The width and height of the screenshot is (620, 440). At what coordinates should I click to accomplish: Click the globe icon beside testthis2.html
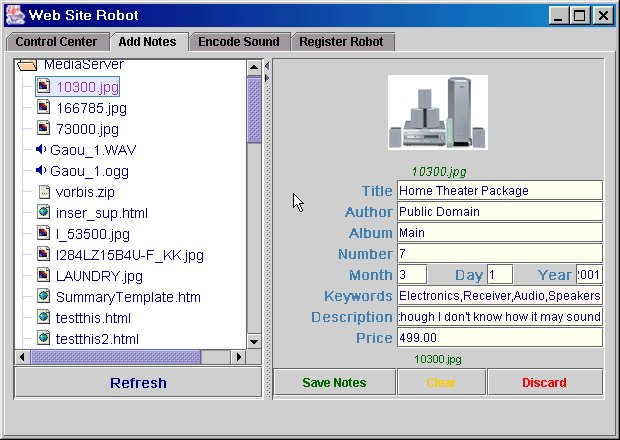(43, 338)
